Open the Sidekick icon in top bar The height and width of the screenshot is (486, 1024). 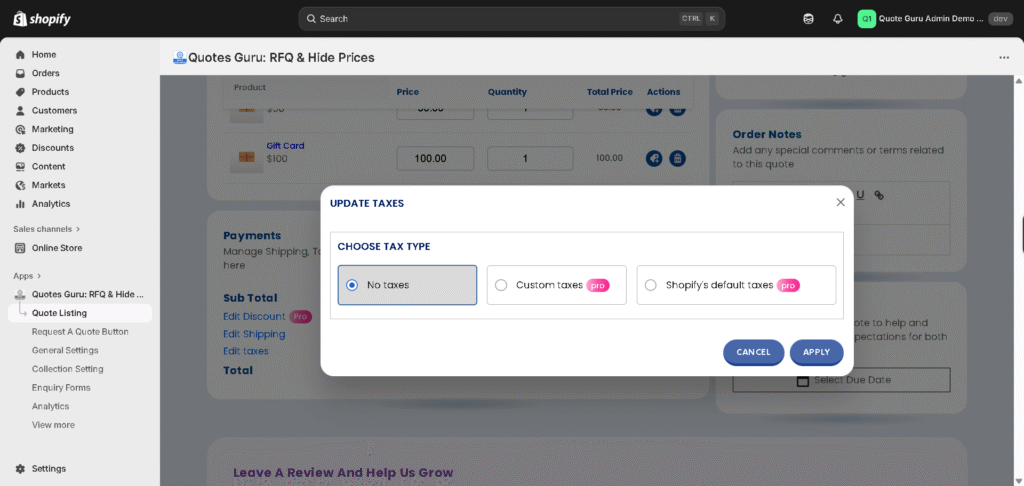point(808,19)
